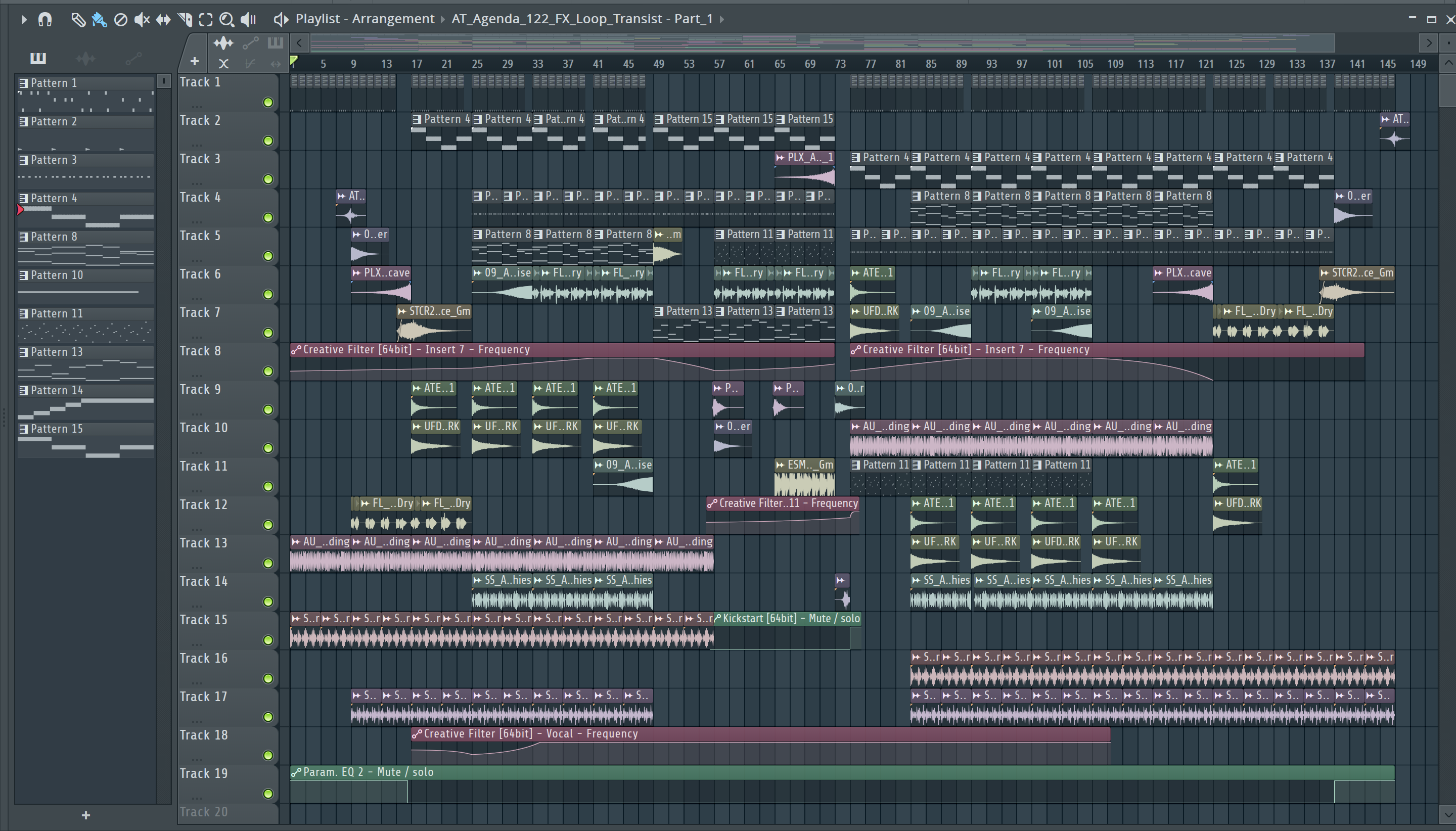
Task: Open clip menu of Creative Filter Vocal clip
Action: click(x=417, y=734)
